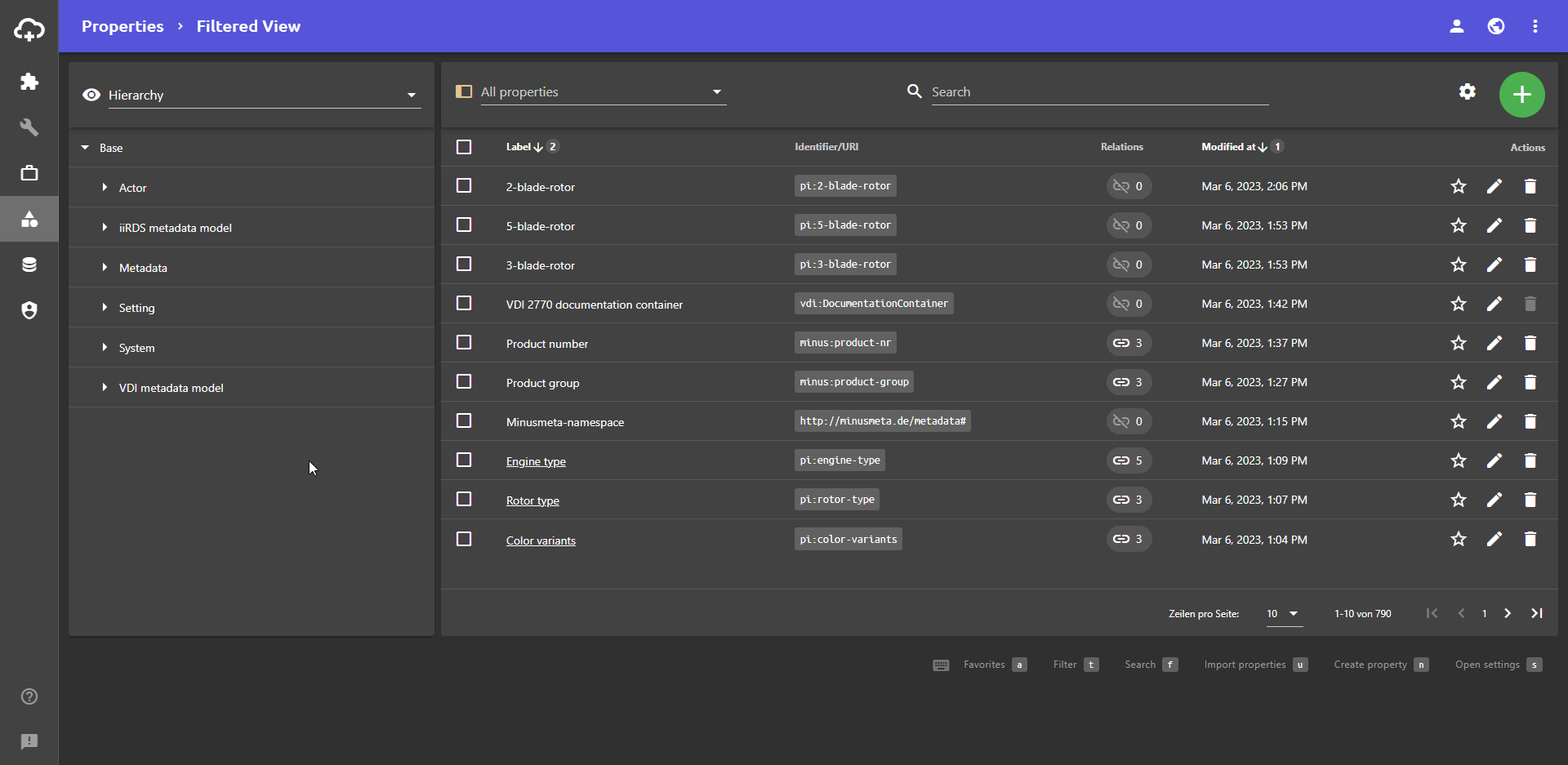Viewport: 1568px width, 765px height.
Task: Check the 2-blade-rotor row checkbox
Action: pyautogui.click(x=464, y=185)
